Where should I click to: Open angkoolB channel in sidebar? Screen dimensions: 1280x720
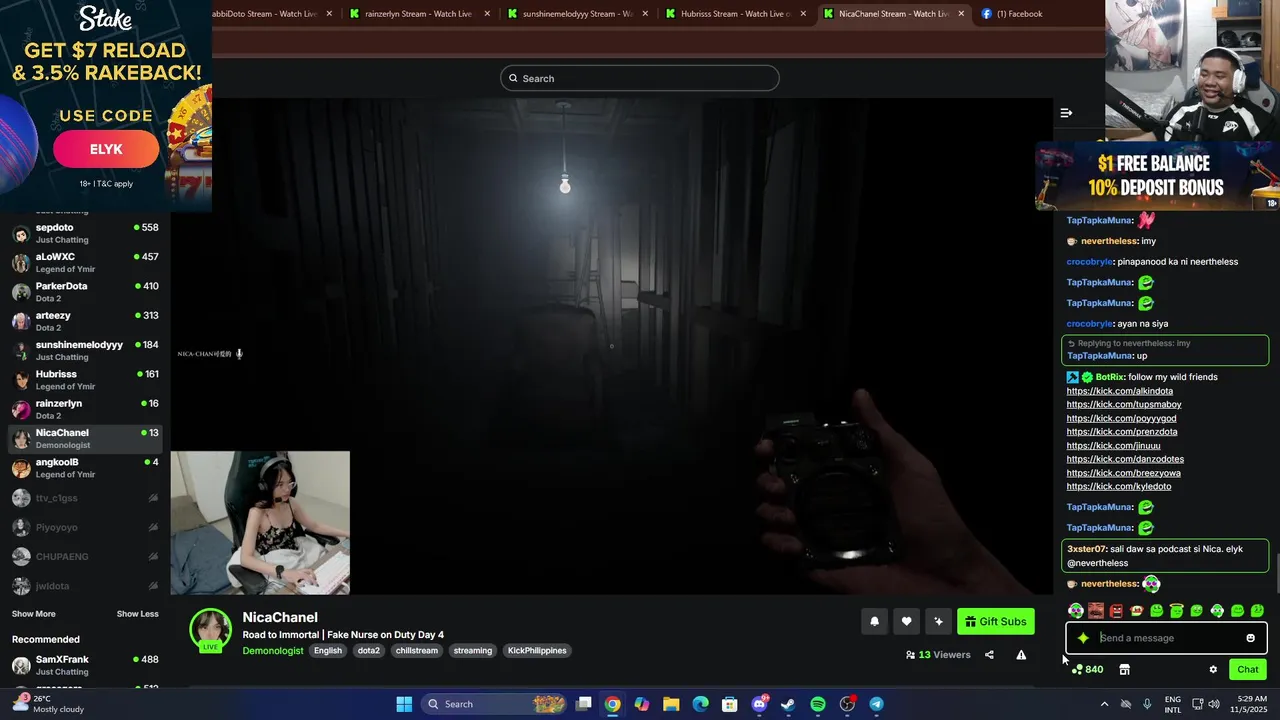tap(85, 468)
